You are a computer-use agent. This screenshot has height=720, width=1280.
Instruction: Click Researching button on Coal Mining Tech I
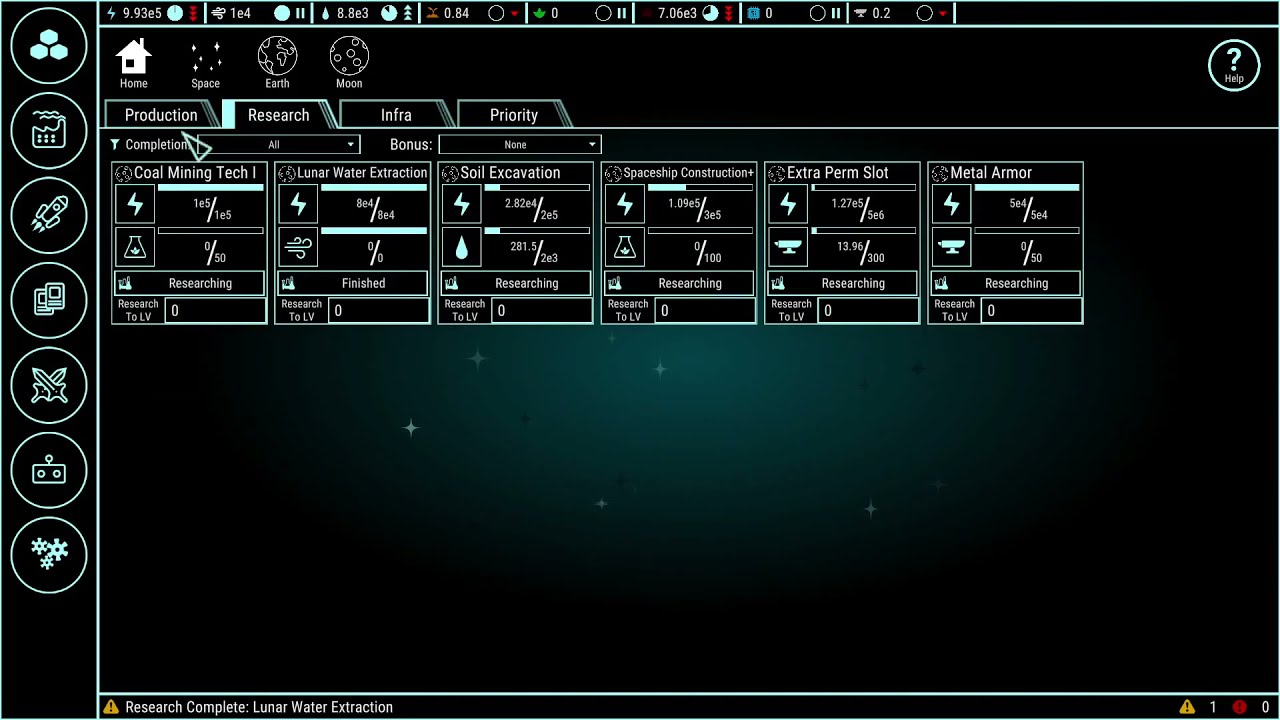(189, 283)
